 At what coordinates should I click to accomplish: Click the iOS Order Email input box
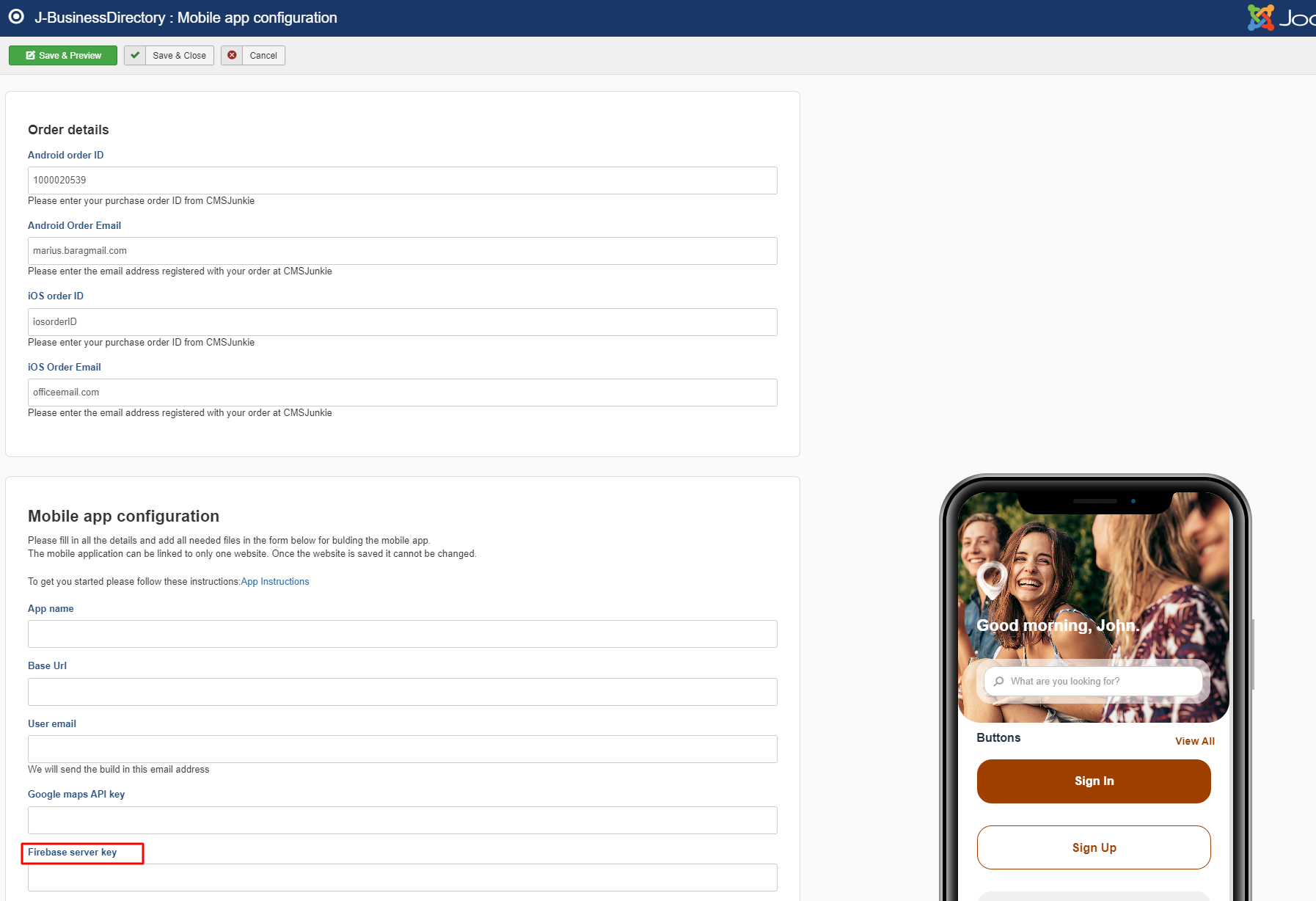402,393
